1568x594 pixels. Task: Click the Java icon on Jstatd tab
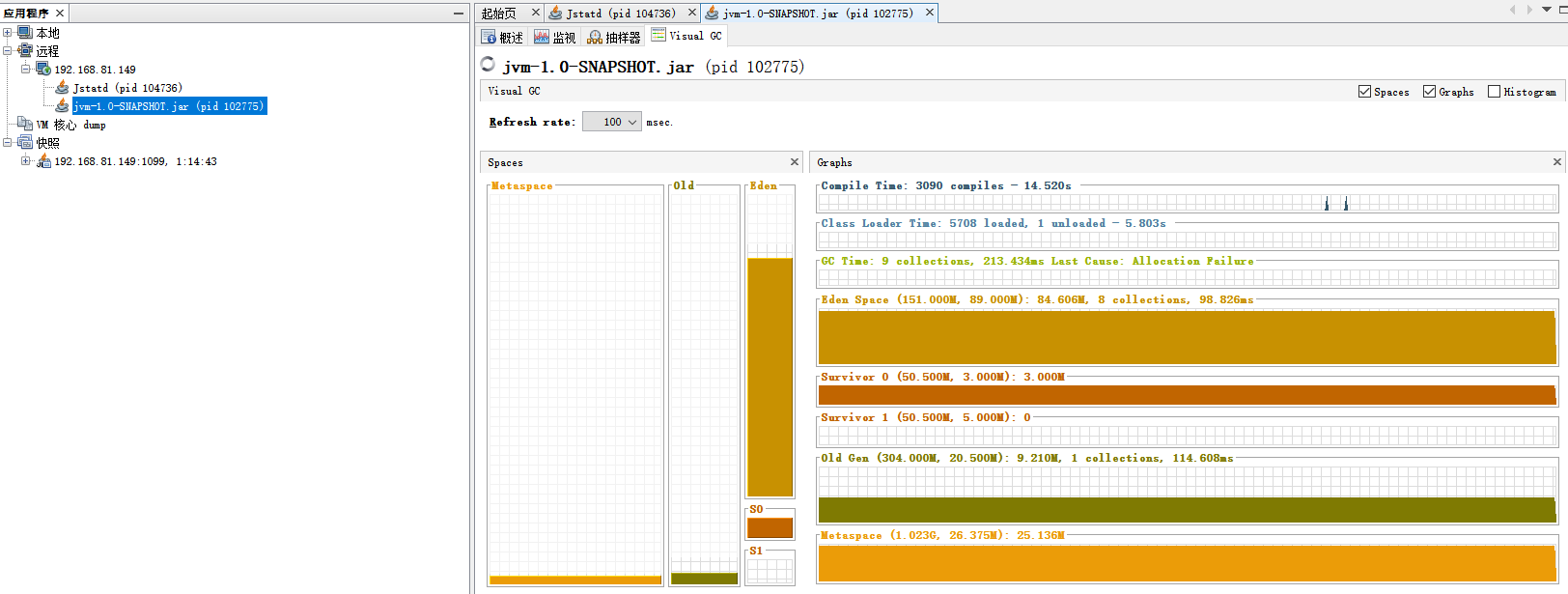(x=555, y=13)
